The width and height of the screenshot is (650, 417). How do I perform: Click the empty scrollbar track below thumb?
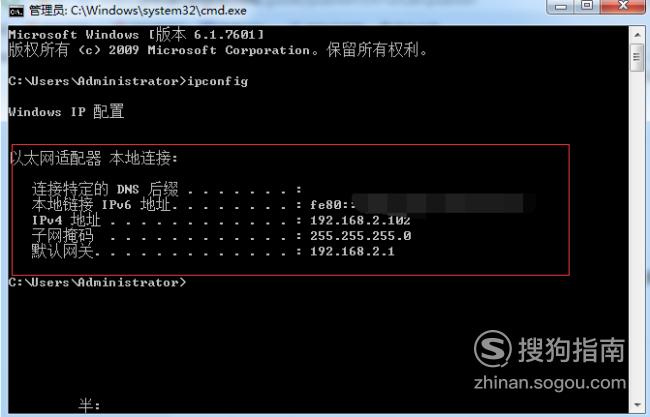coord(637,232)
